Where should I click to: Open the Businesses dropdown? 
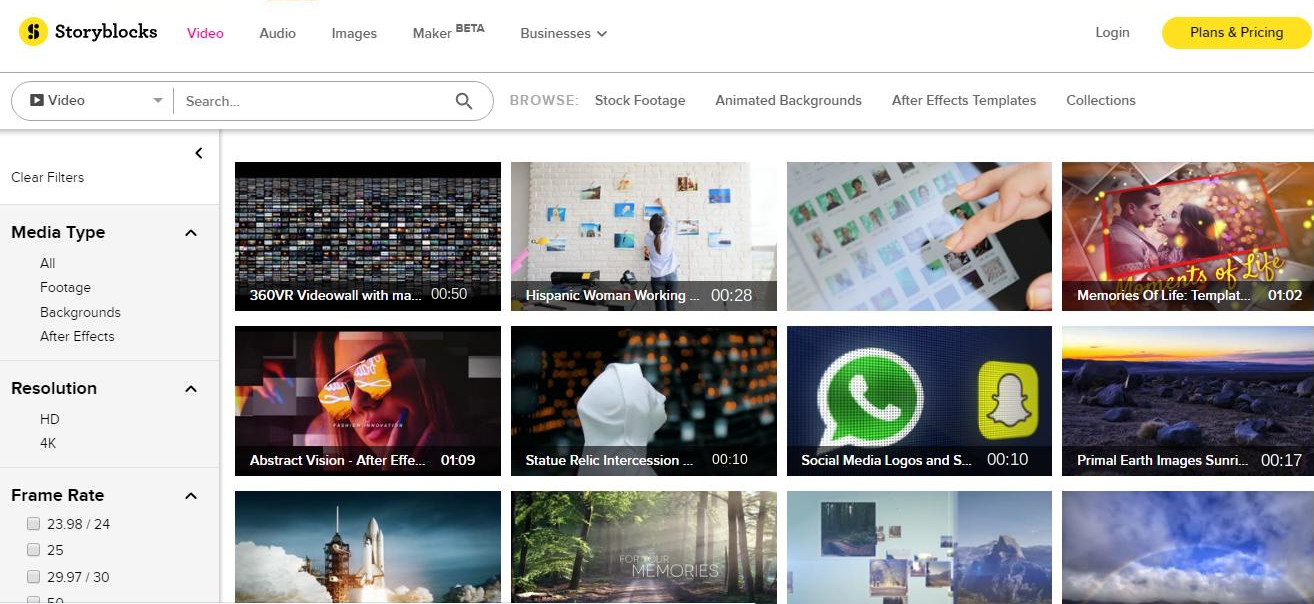click(562, 33)
